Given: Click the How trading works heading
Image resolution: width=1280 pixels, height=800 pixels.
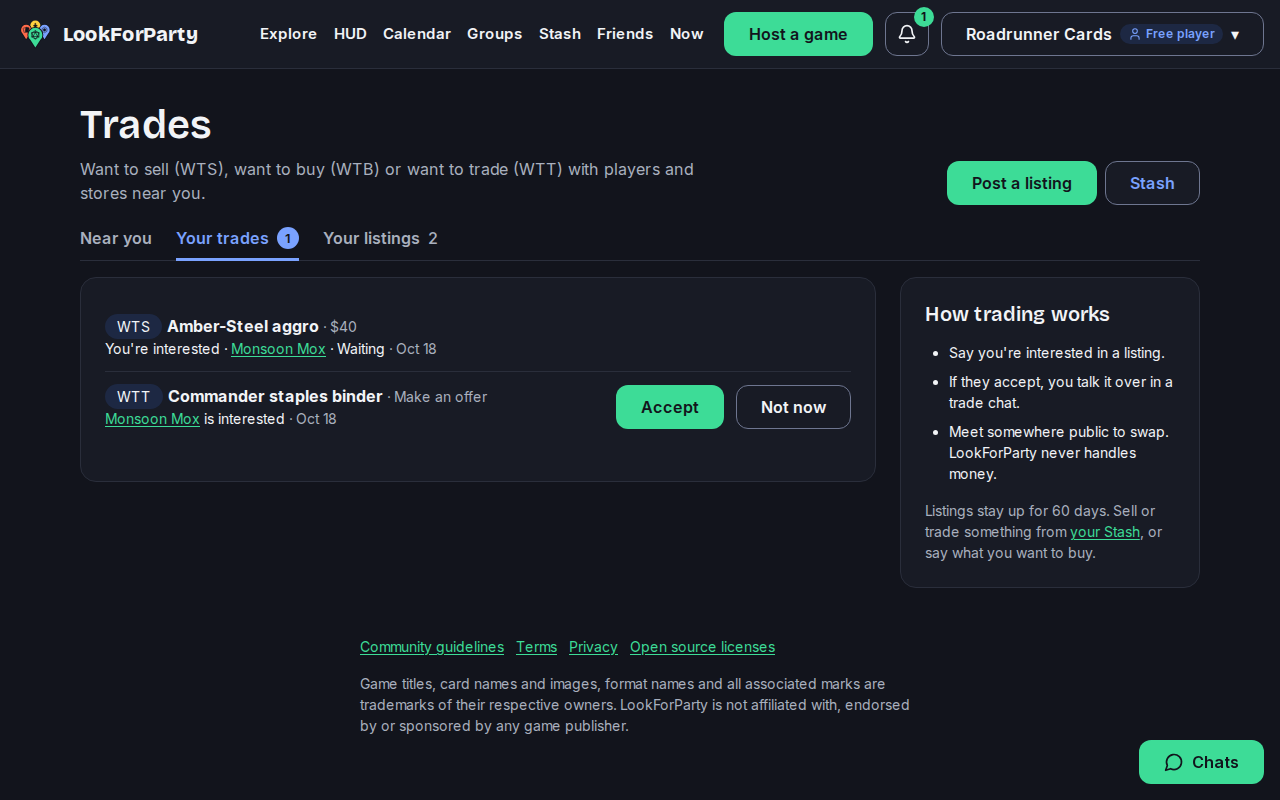Looking at the screenshot, I should [x=1017, y=314].
